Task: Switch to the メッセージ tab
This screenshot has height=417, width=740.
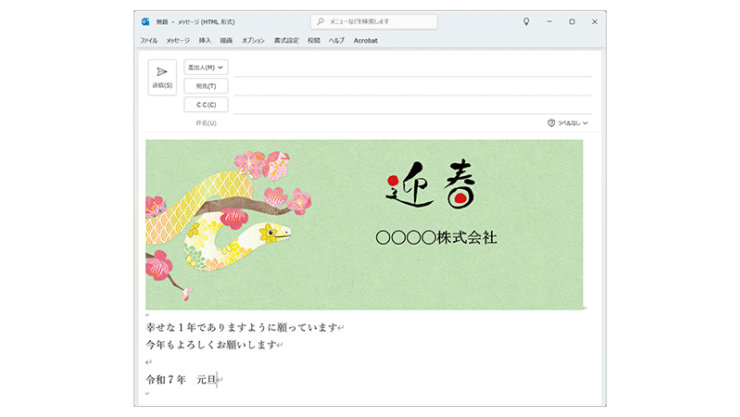Action: tap(177, 40)
